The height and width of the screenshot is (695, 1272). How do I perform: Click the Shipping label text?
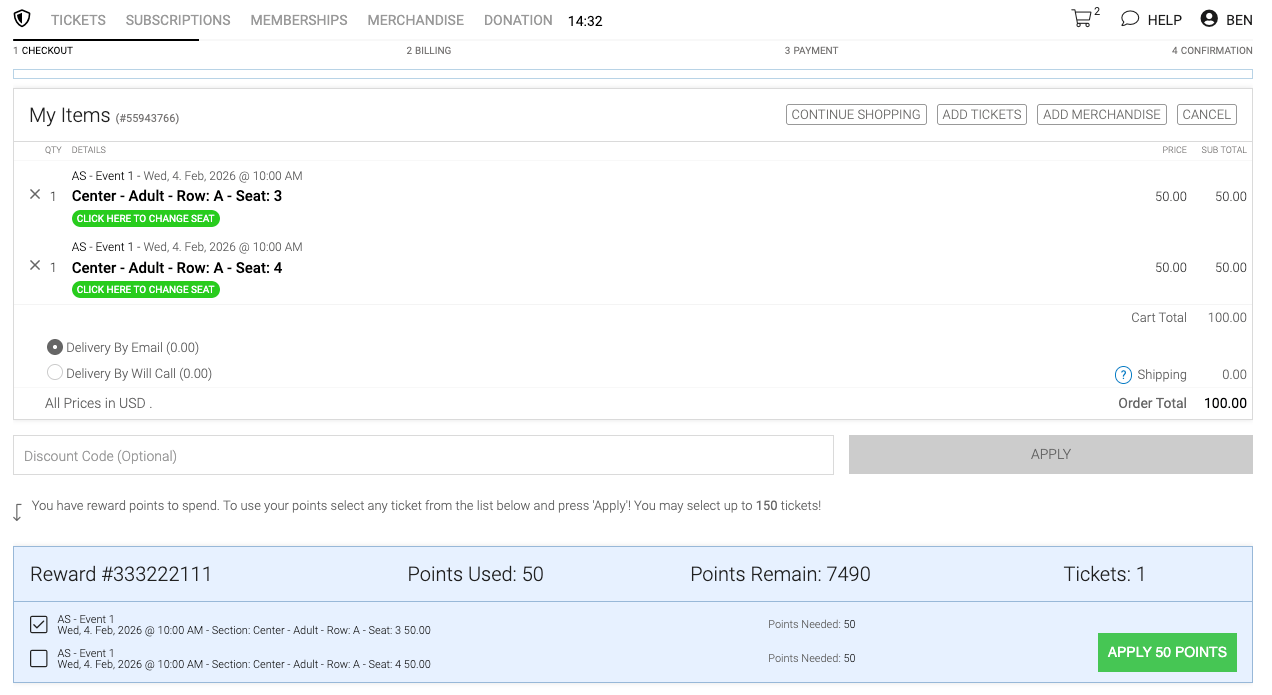tap(1162, 375)
